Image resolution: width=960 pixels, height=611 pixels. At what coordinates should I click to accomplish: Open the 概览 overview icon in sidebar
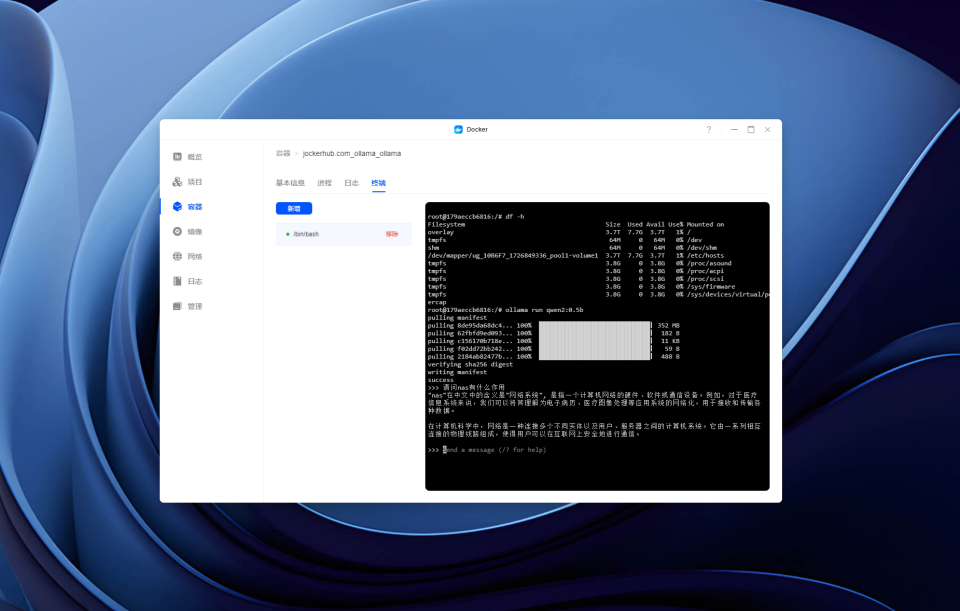177,157
